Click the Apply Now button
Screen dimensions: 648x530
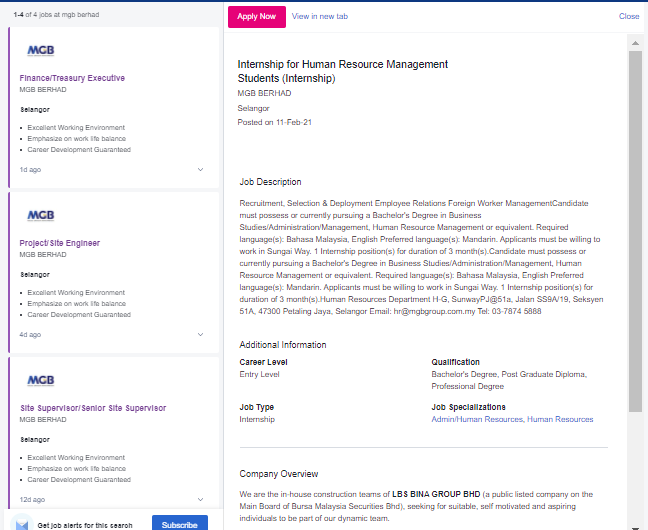click(257, 17)
